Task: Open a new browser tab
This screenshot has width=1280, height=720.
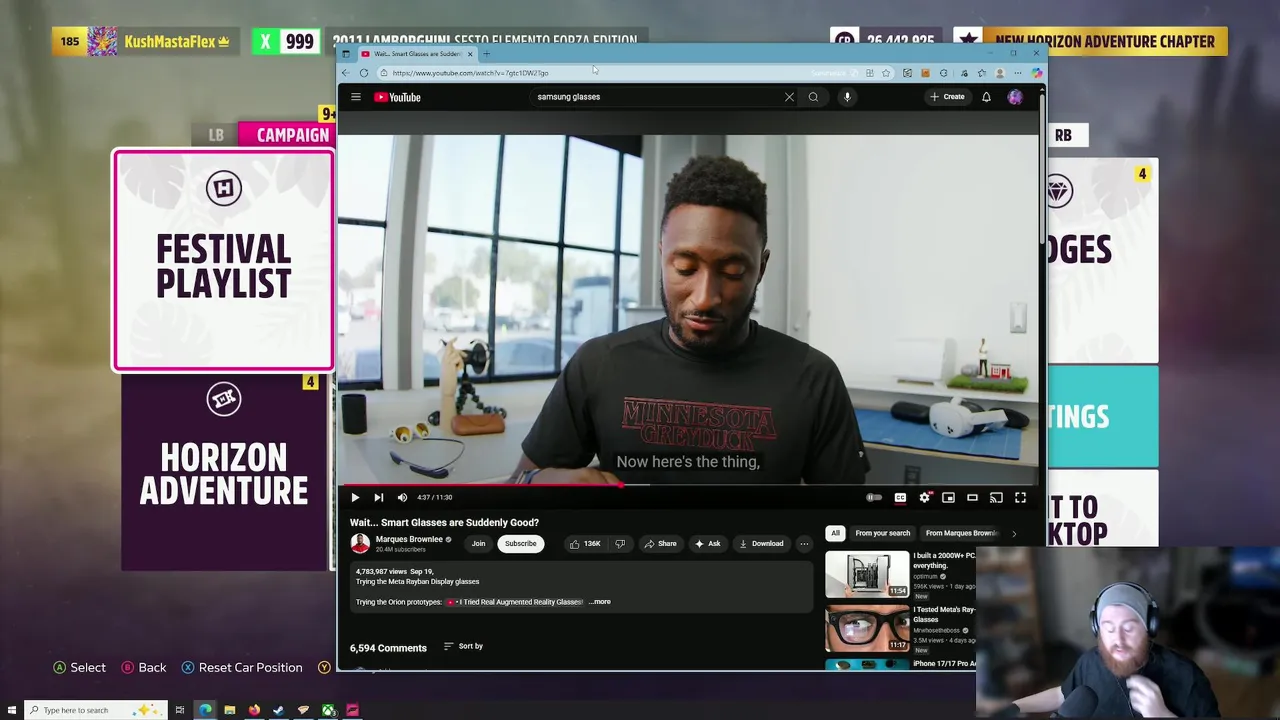Action: (x=487, y=54)
